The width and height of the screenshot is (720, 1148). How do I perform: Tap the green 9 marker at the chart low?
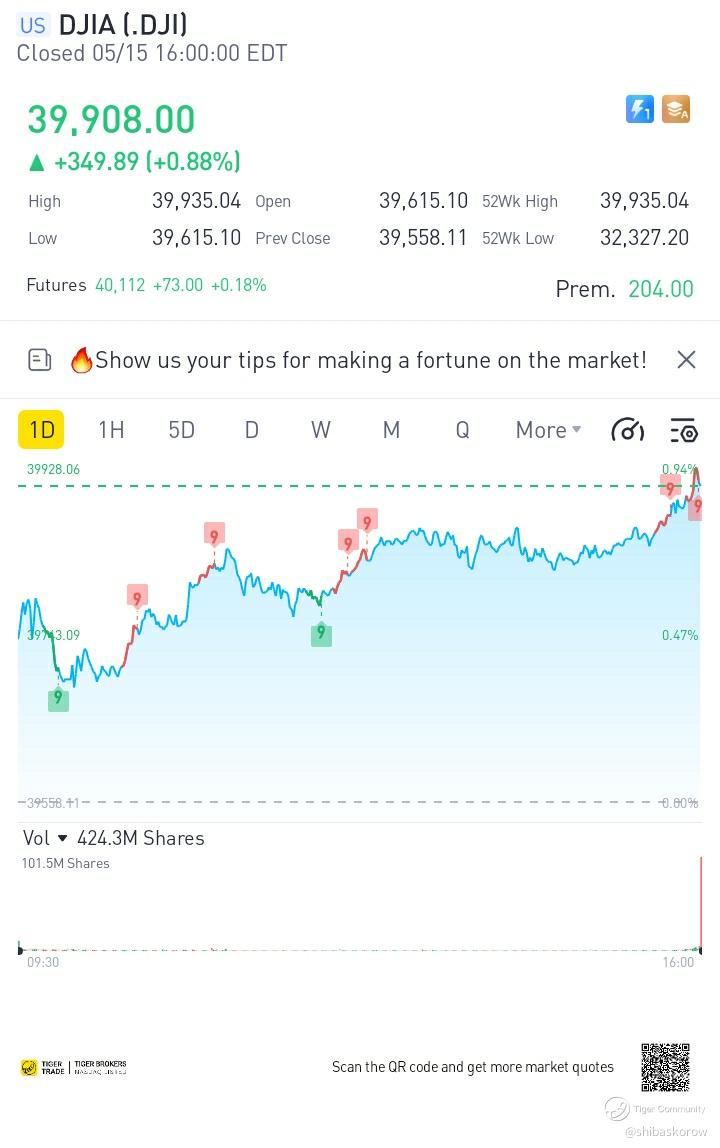59,699
